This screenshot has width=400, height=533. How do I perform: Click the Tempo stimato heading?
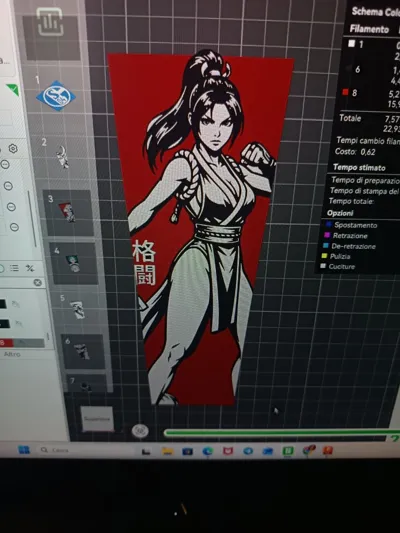coord(359,167)
